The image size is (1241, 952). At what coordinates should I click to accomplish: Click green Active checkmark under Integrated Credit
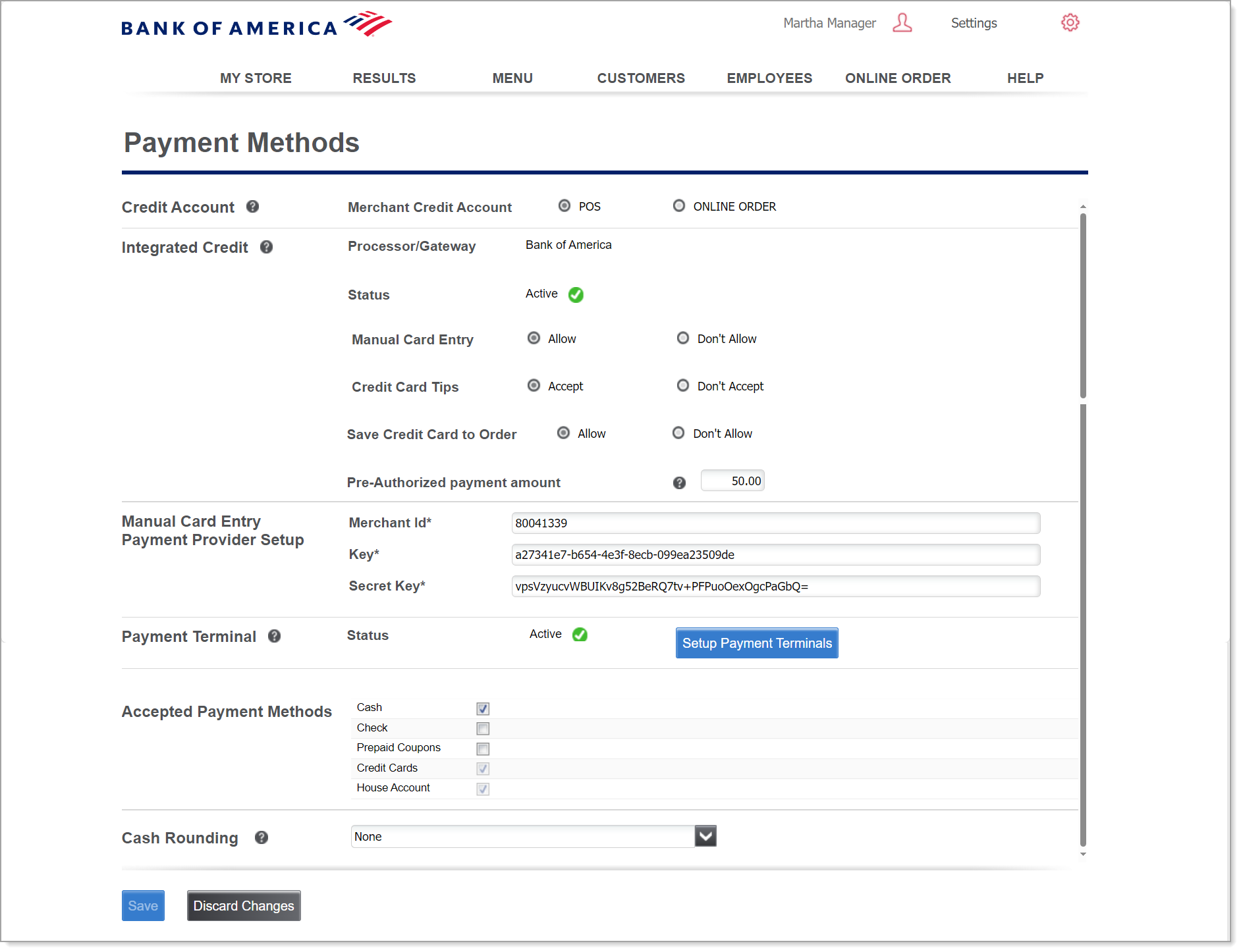coord(576,294)
